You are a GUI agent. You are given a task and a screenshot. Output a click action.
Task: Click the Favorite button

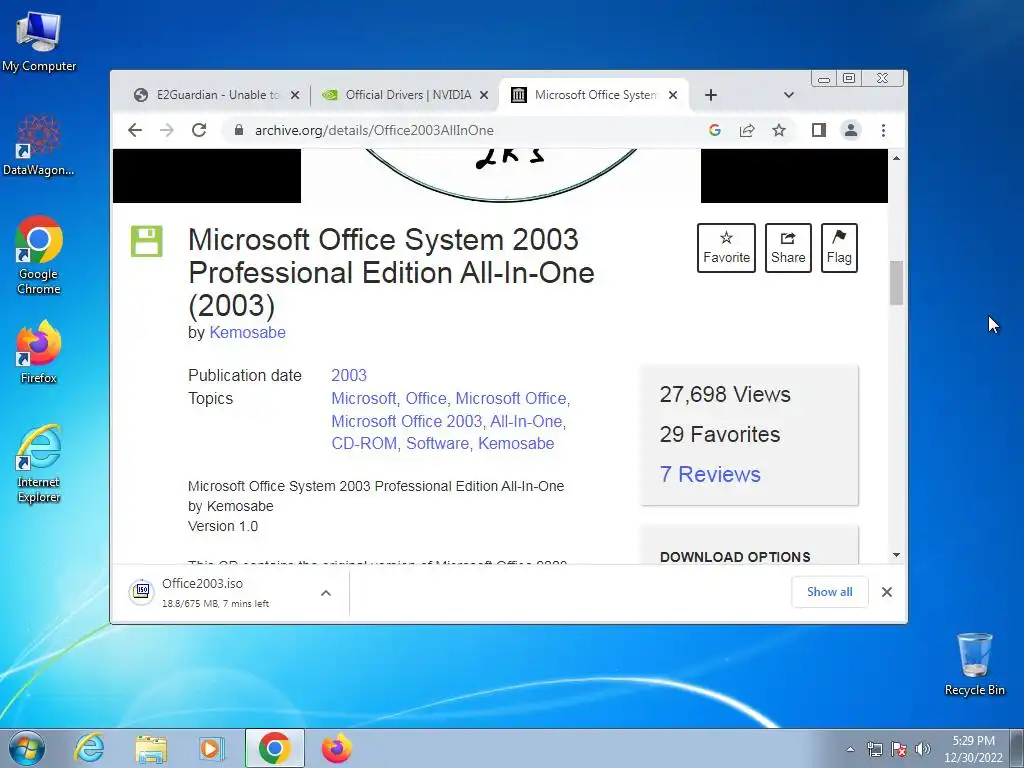[726, 248]
